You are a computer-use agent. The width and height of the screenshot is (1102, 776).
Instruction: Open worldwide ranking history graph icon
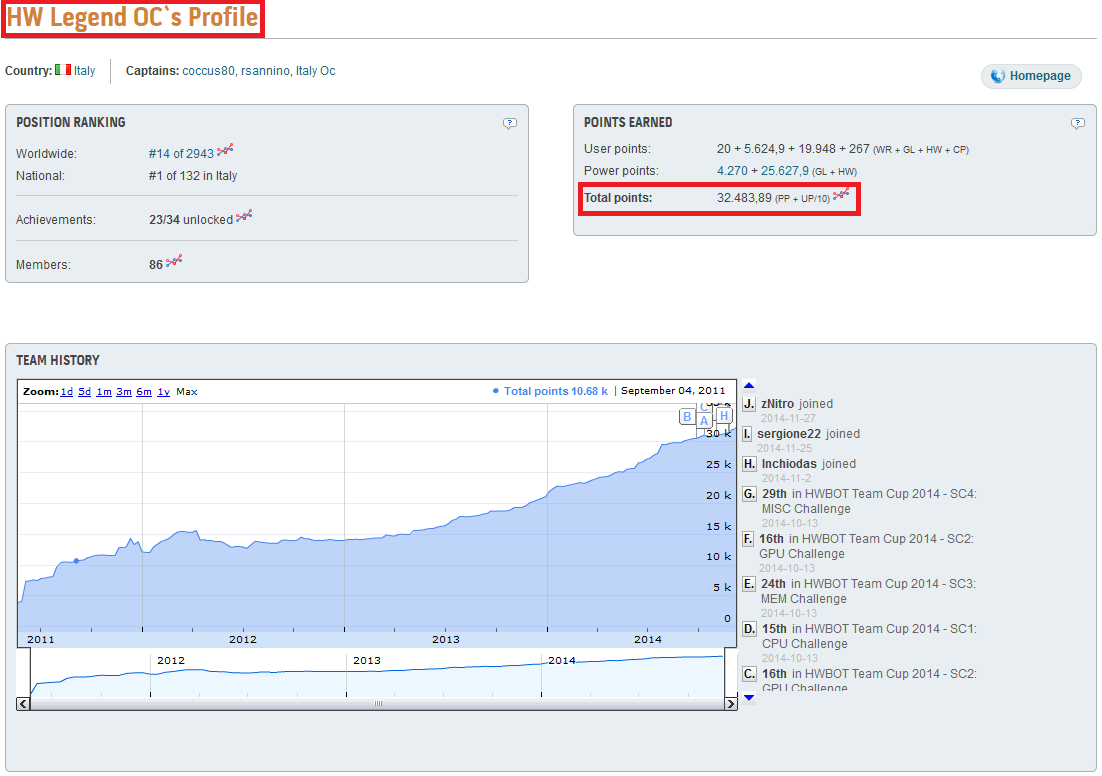(x=225, y=150)
